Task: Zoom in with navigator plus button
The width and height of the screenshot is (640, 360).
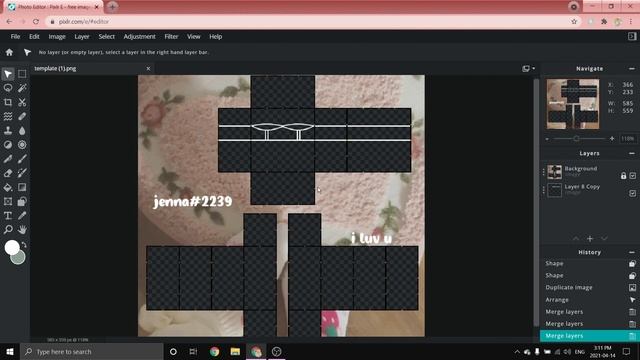Action: [612, 139]
